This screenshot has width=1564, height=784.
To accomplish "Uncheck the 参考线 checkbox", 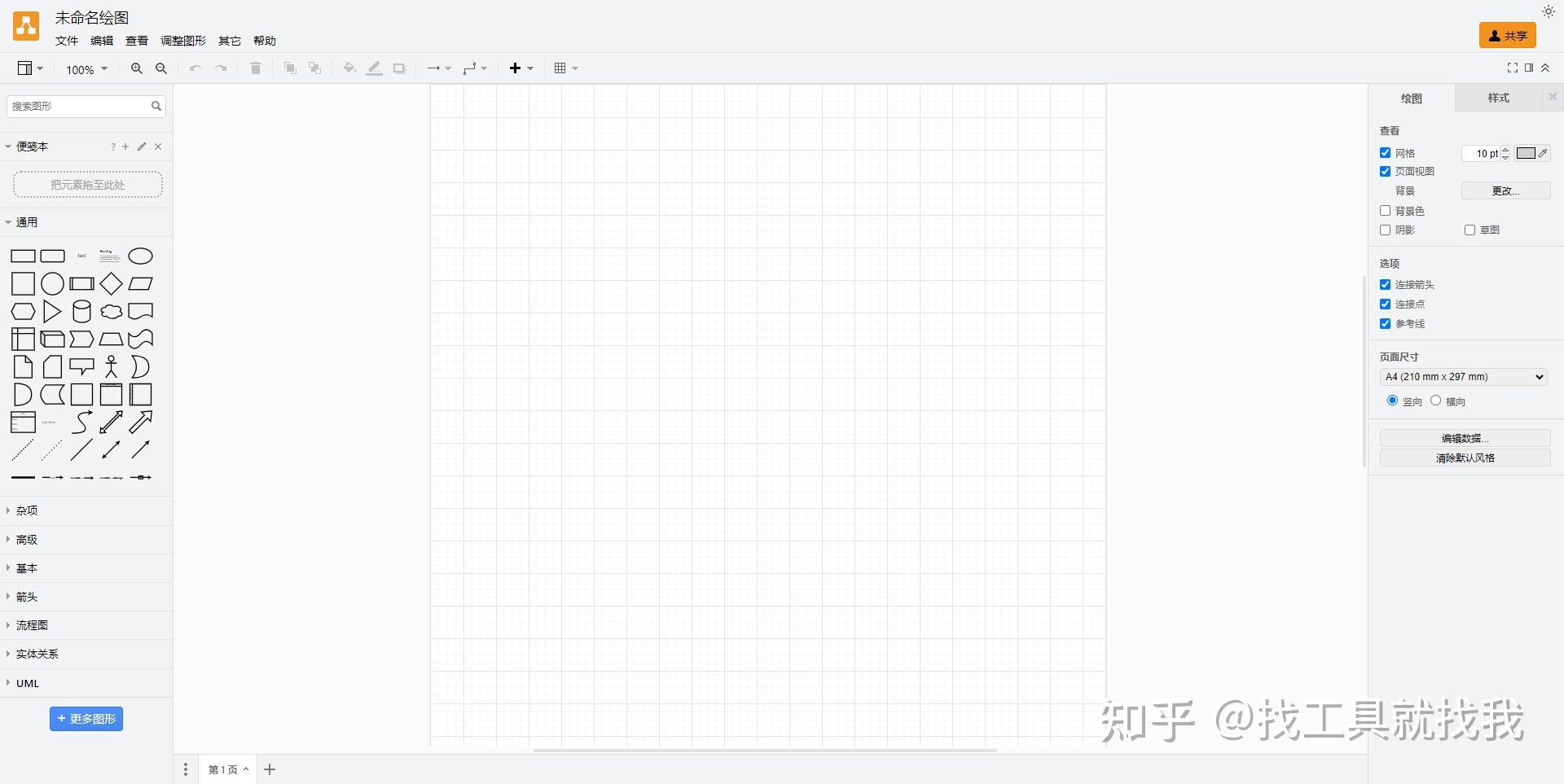I will point(1385,324).
